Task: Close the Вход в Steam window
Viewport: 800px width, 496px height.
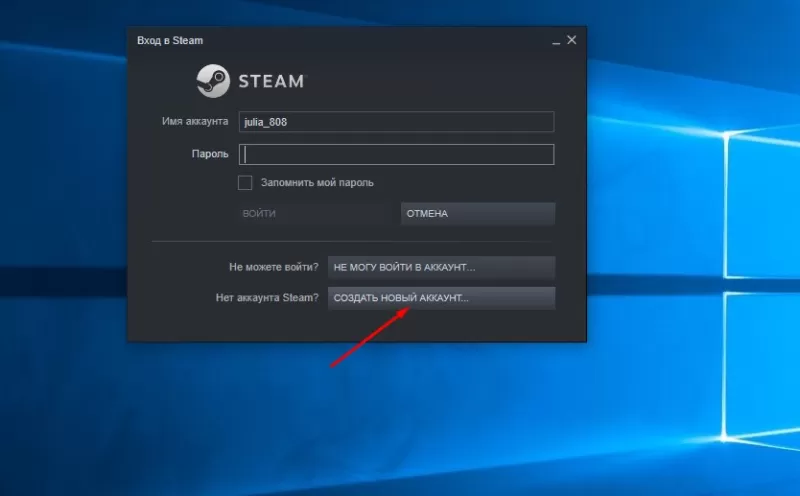Action: coord(572,40)
